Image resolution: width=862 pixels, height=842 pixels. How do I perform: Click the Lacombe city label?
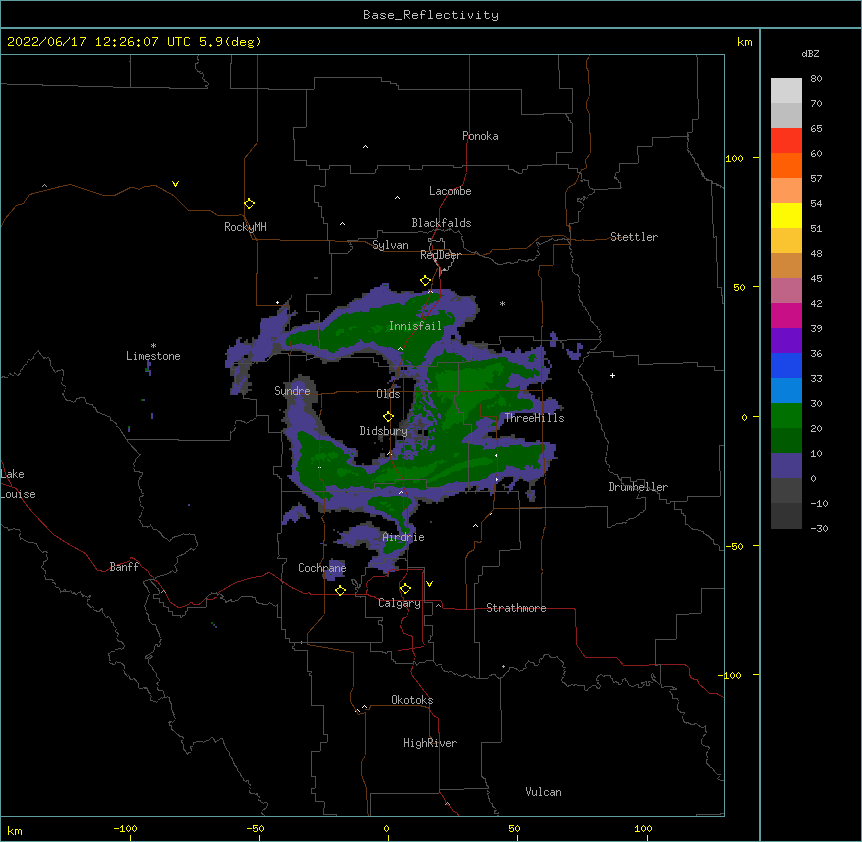pos(450,191)
